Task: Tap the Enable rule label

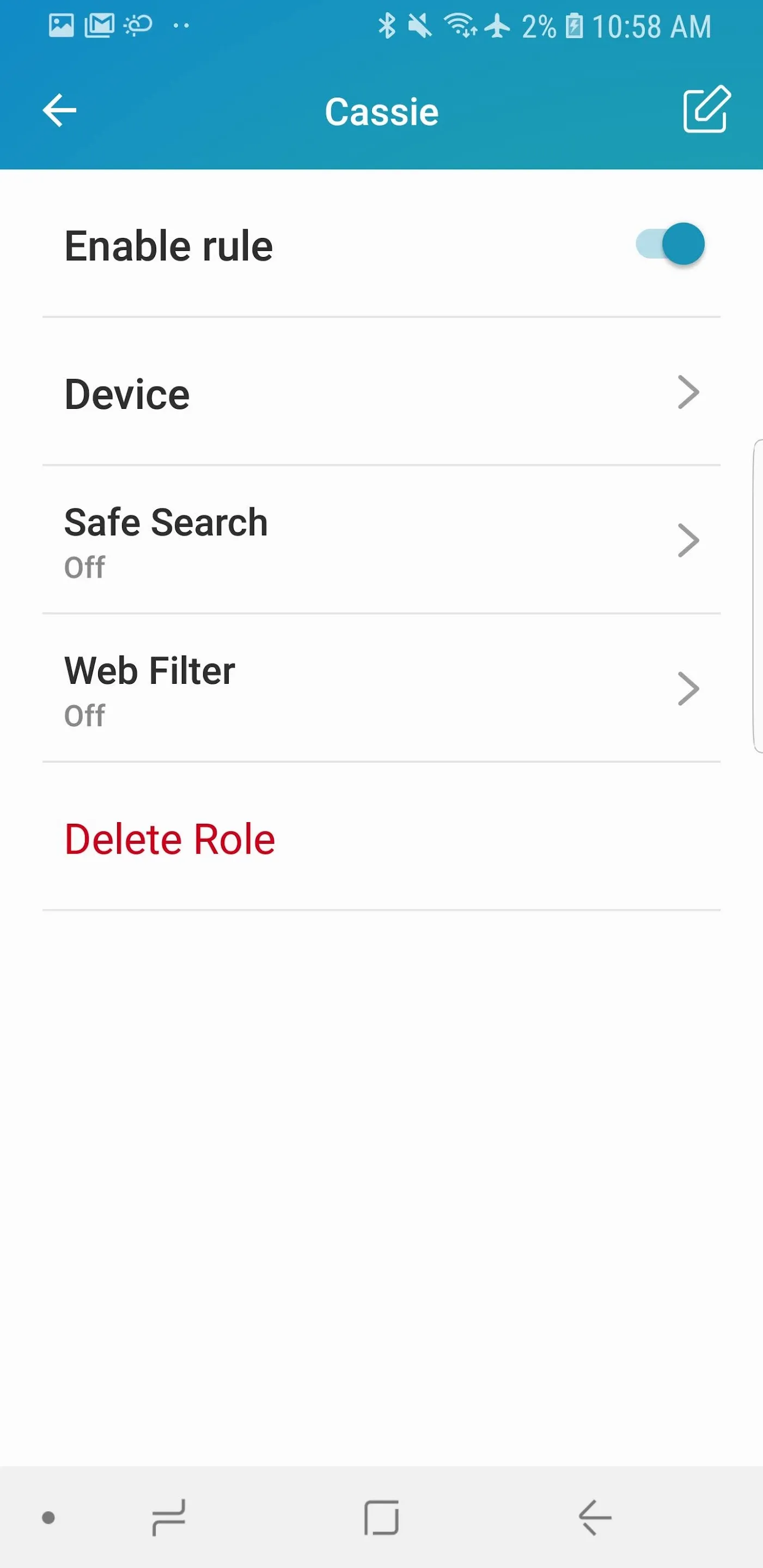Action: (x=169, y=246)
